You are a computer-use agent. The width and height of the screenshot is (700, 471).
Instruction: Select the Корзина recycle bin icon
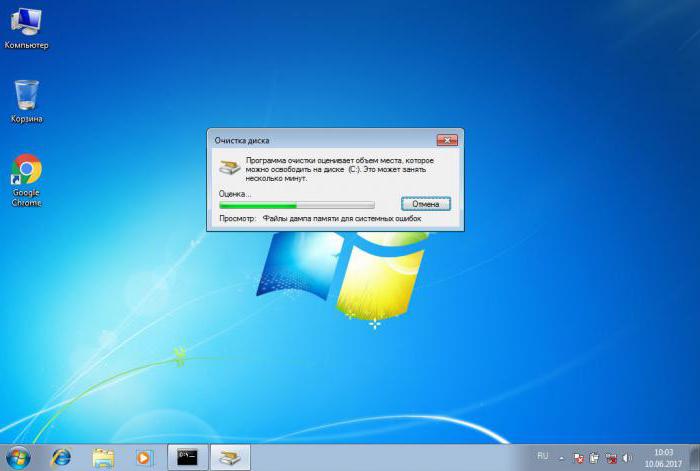click(26, 101)
